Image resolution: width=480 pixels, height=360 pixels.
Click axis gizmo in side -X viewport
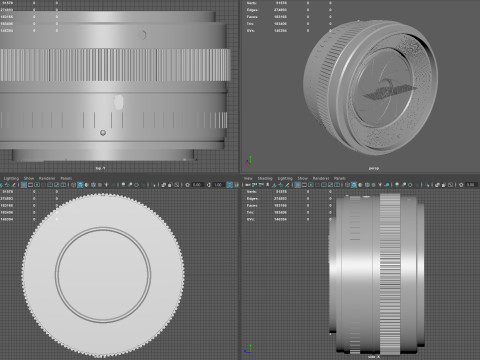pyautogui.click(x=248, y=349)
